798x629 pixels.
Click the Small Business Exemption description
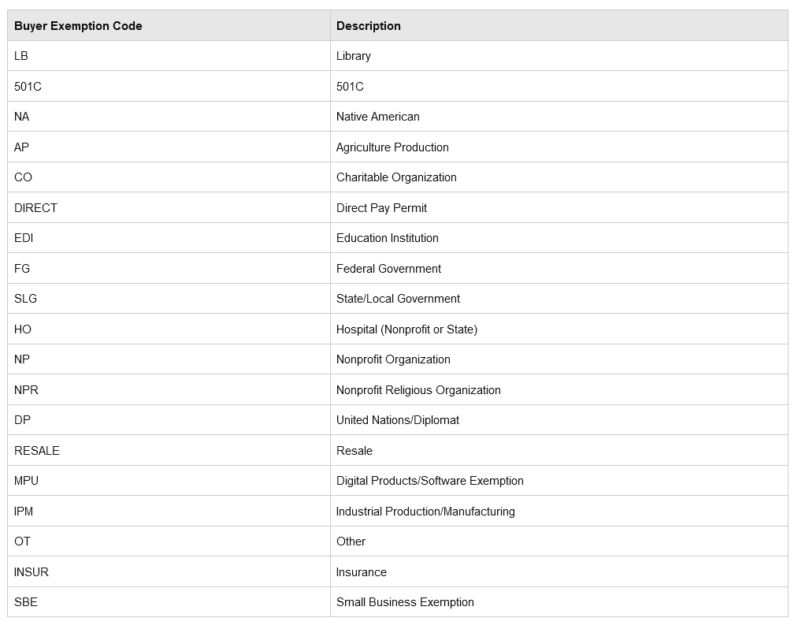[x=405, y=602]
